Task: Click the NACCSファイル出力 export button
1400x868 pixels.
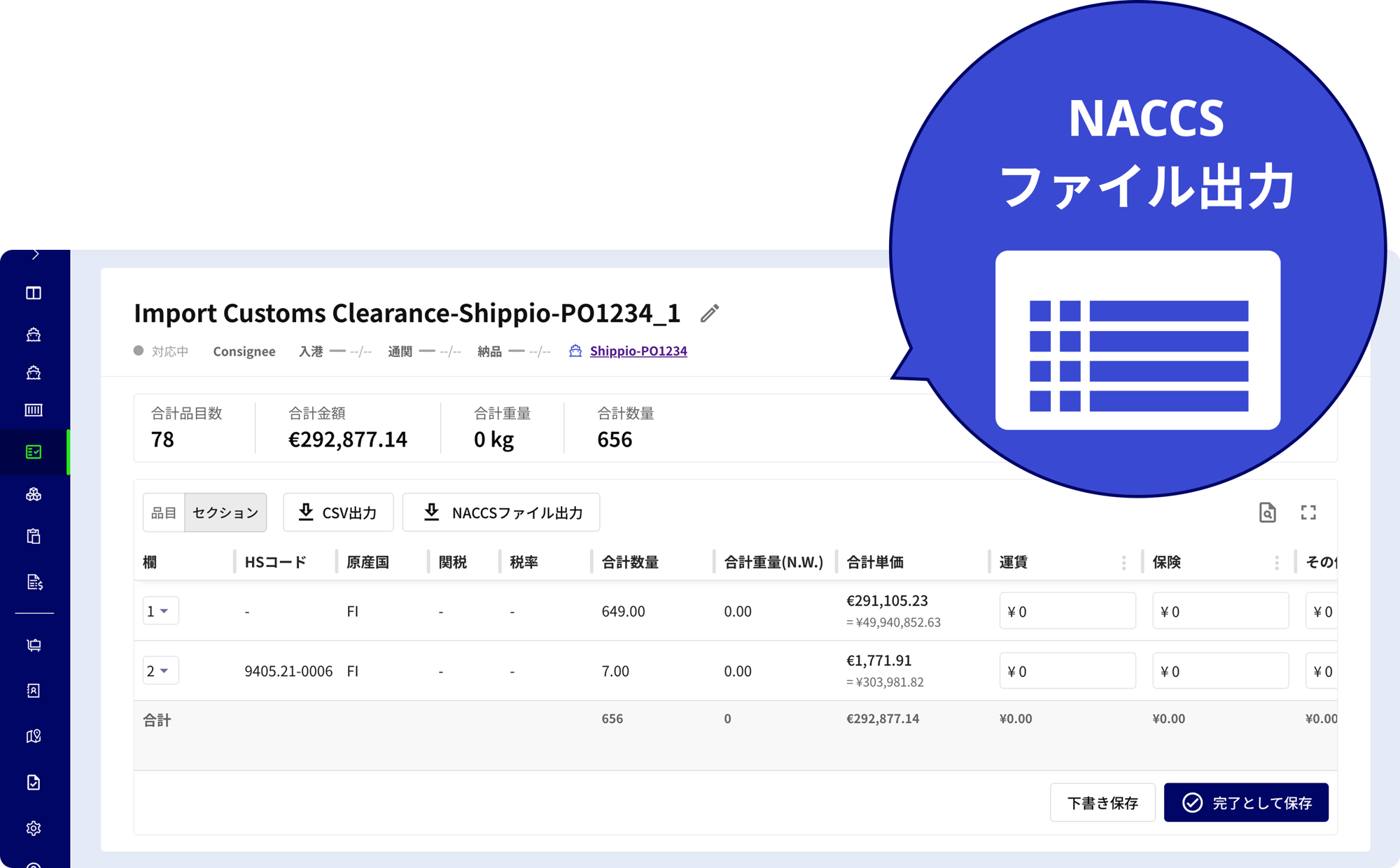Action: pyautogui.click(x=500, y=512)
